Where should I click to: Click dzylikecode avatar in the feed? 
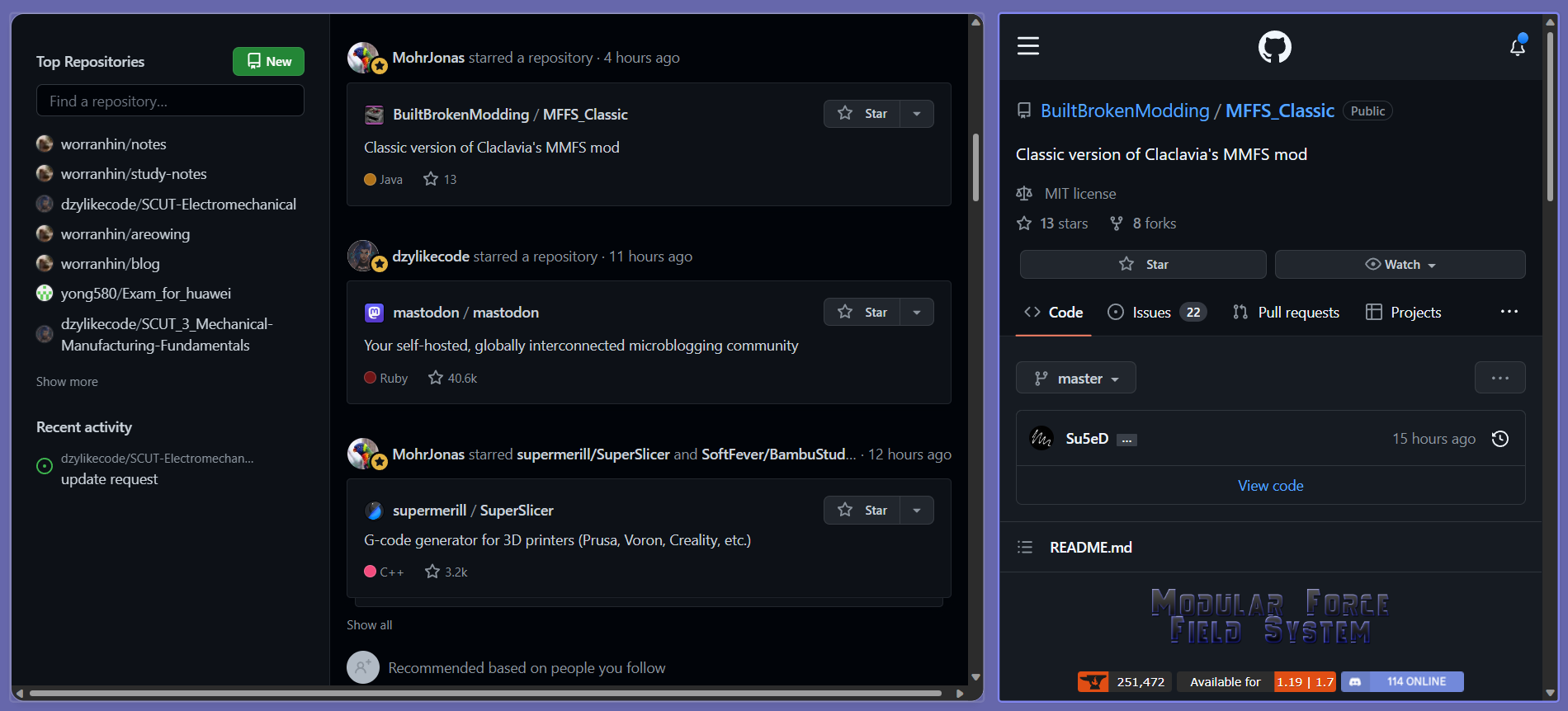(362, 256)
